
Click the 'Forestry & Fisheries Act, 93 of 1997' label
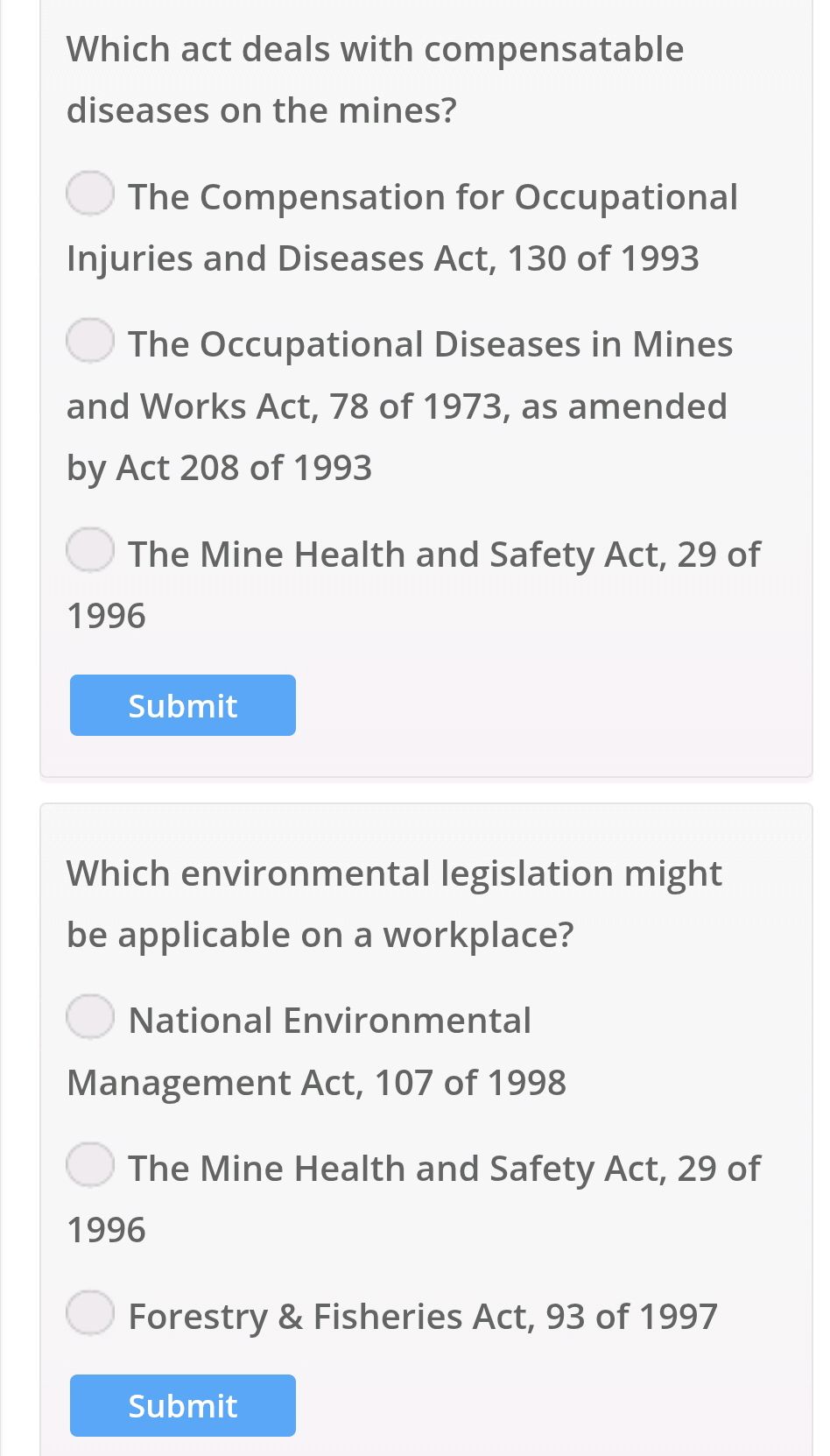[x=422, y=1317]
